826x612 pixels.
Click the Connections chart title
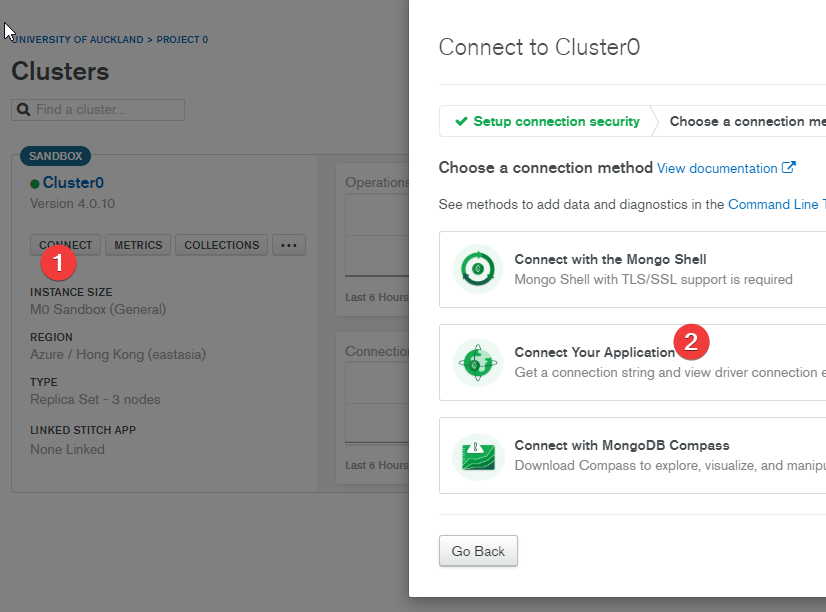pos(377,351)
